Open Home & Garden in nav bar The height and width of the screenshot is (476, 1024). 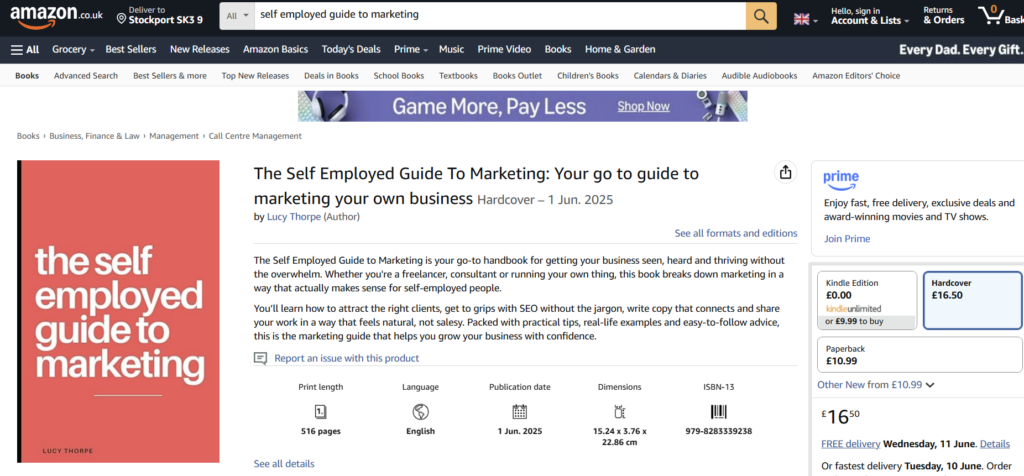point(620,50)
